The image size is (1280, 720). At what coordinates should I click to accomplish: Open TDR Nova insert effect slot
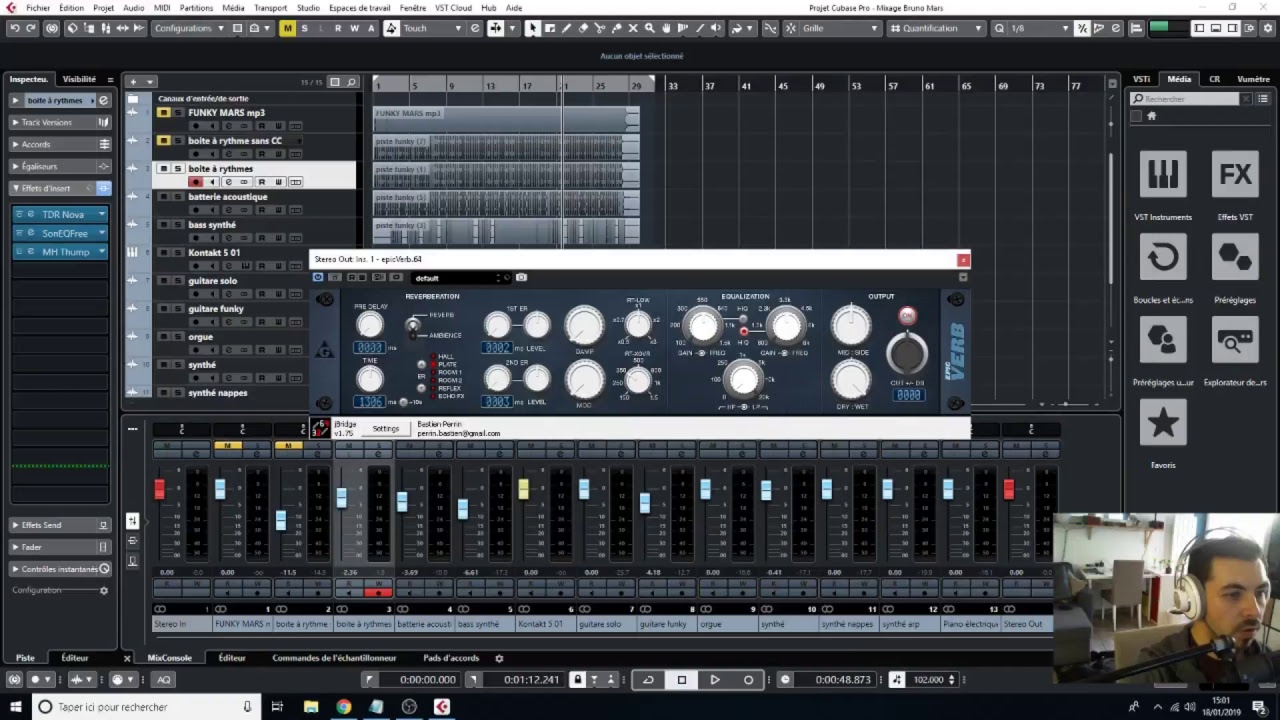pos(61,214)
